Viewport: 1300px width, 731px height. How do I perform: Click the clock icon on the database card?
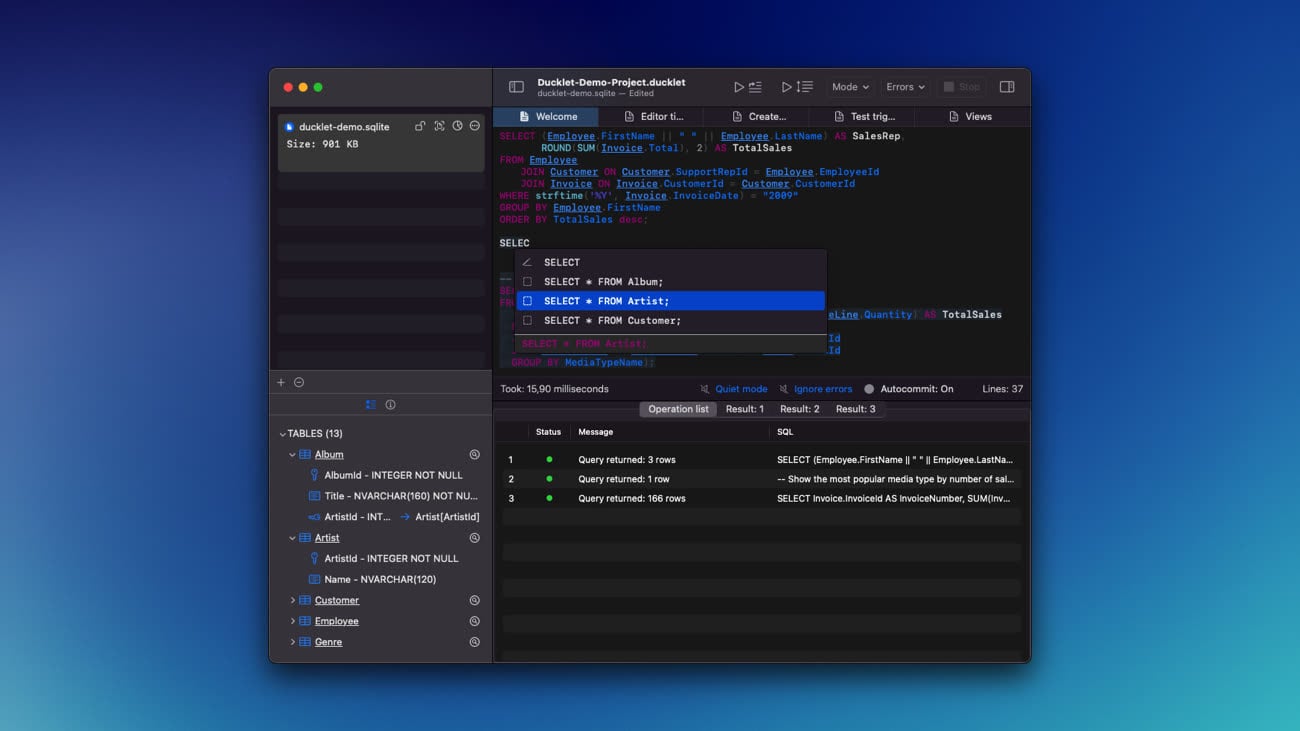(x=457, y=127)
